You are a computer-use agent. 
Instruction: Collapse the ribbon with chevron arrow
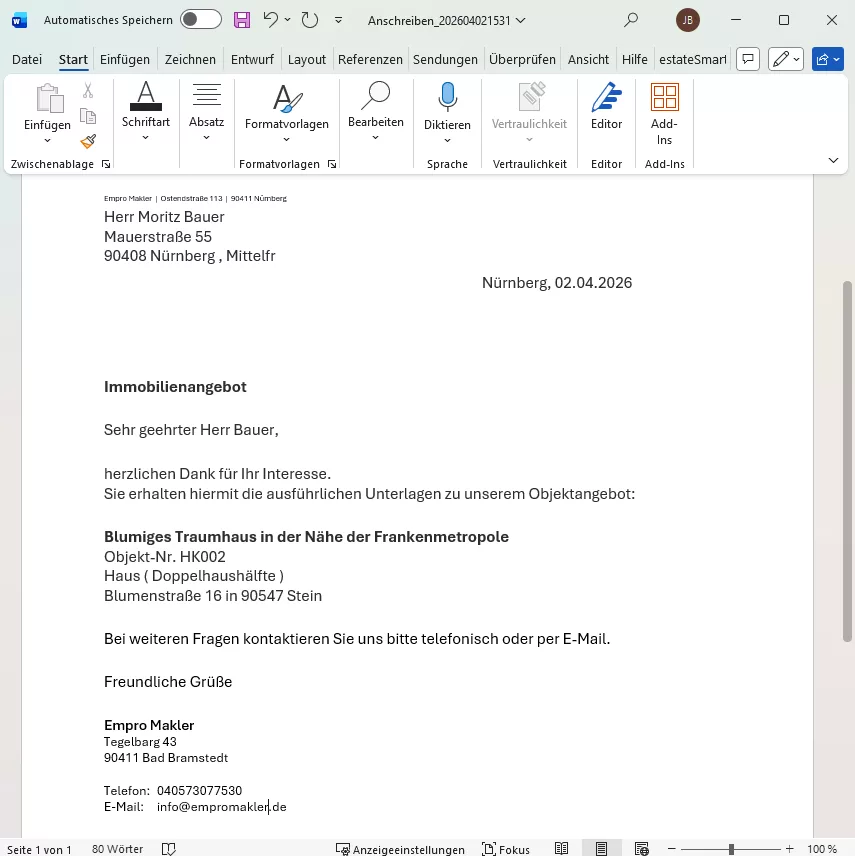pos(833,160)
